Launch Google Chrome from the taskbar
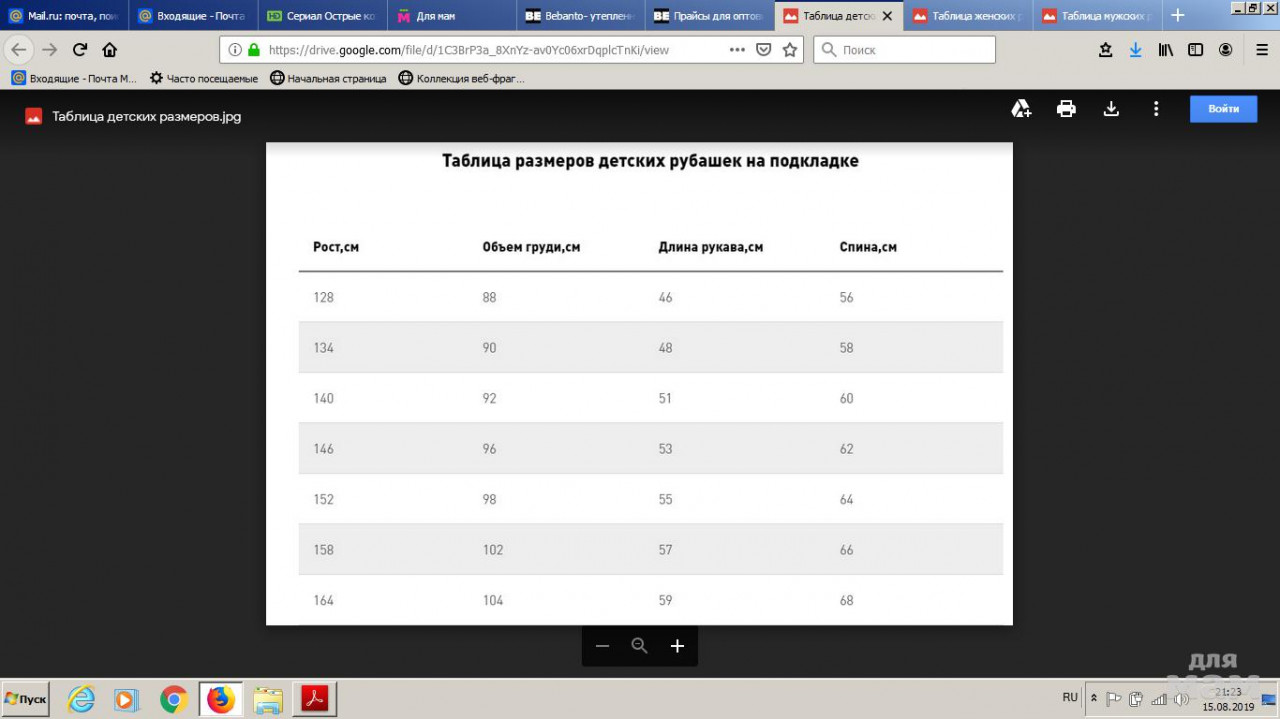The height and width of the screenshot is (719, 1280). coord(174,699)
